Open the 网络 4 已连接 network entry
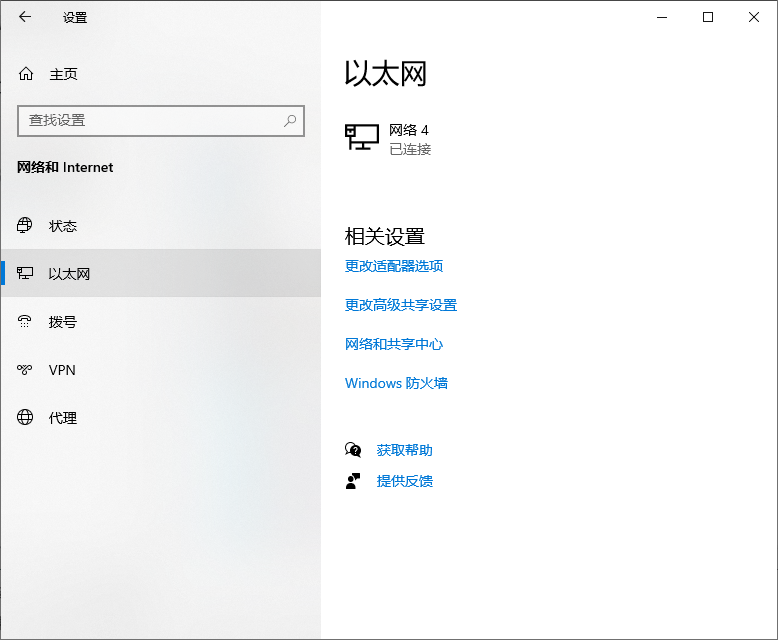This screenshot has height=640, width=778. click(388, 139)
